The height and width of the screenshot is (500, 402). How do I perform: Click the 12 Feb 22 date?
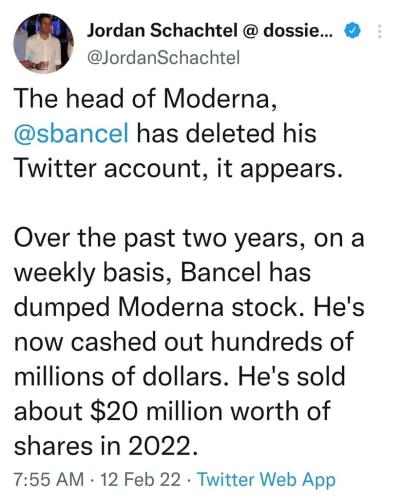tap(140, 479)
